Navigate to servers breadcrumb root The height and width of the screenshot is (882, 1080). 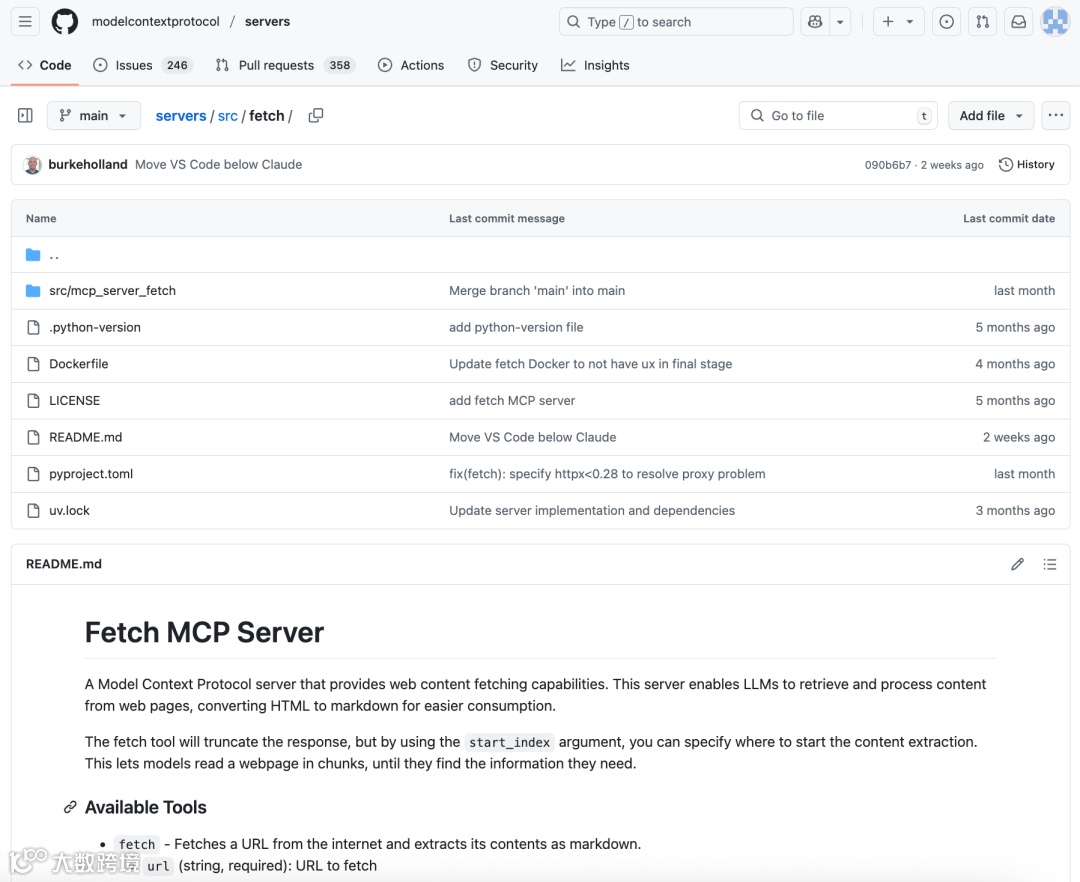(180, 116)
